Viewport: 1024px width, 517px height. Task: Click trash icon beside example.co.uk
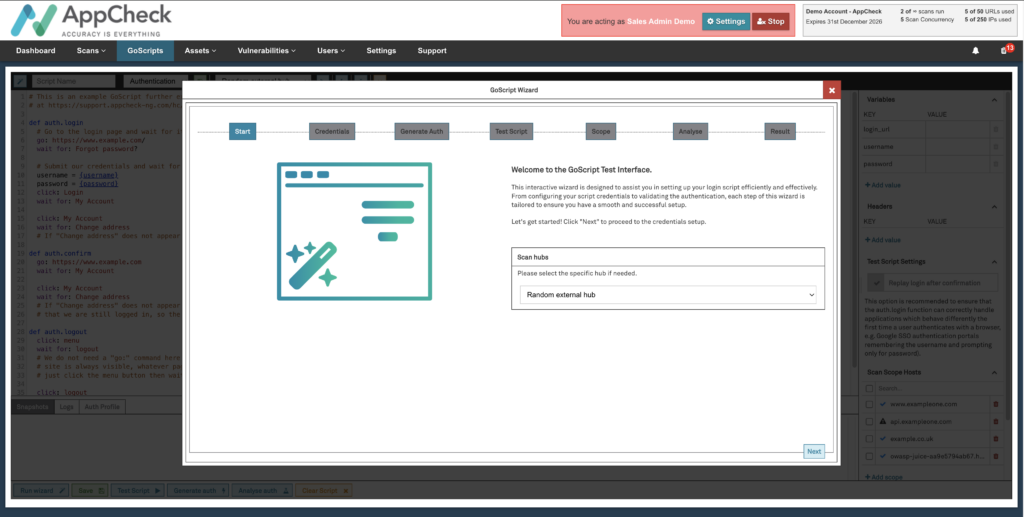pyautogui.click(x=995, y=439)
